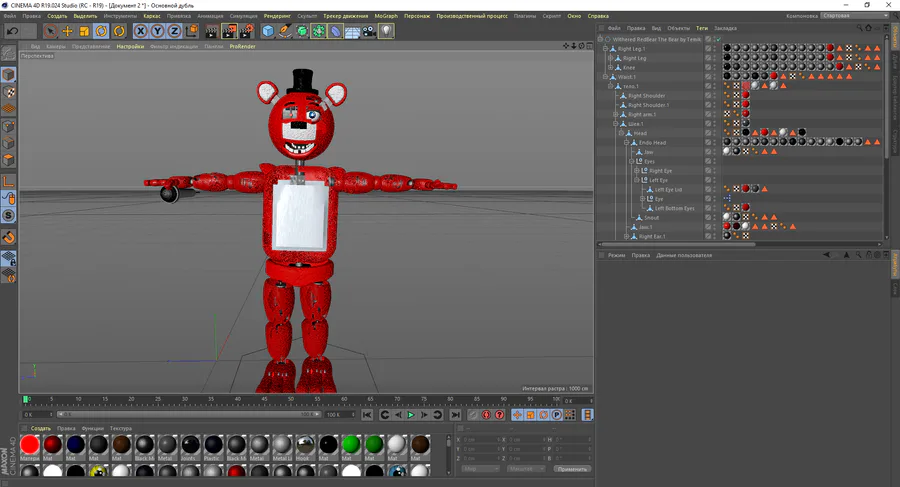
Task: Expand the Right Eye node
Action: point(637,171)
